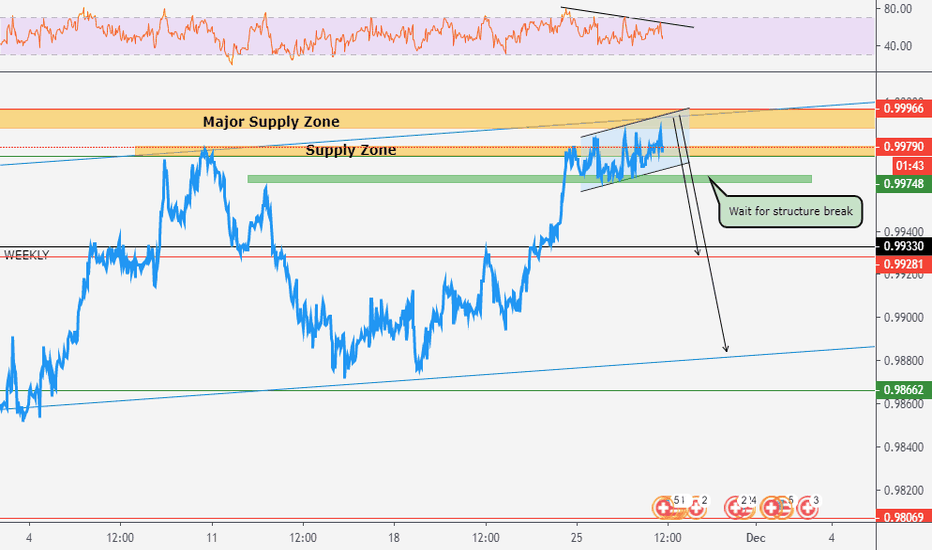Click the rightmost event marker with badge 3
Viewport: 932px width, 550px height.
(808, 508)
